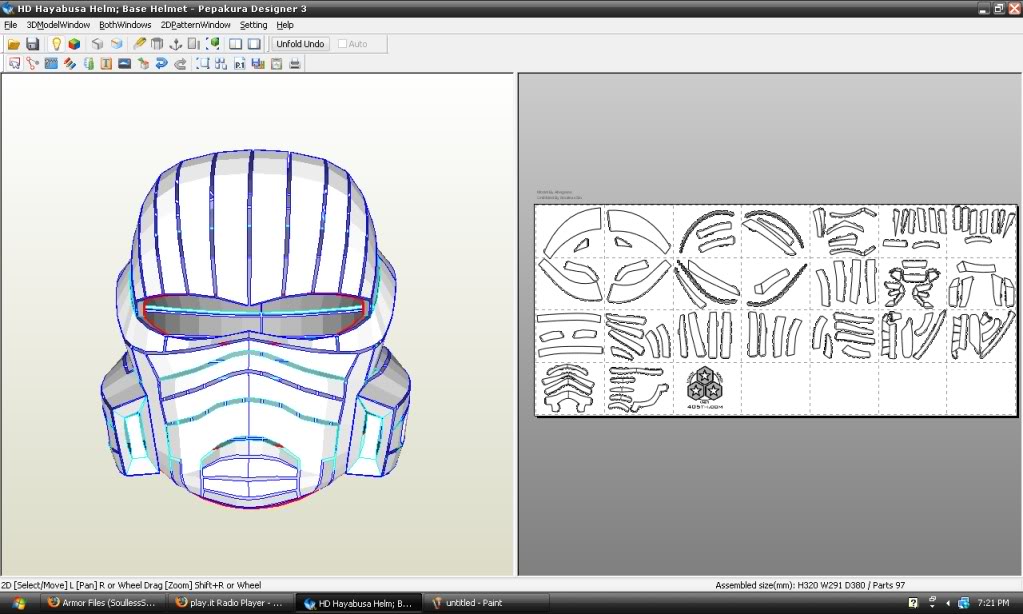Select the Select/Move parts tool icon
Image resolution: width=1023 pixels, height=614 pixels.
14,63
